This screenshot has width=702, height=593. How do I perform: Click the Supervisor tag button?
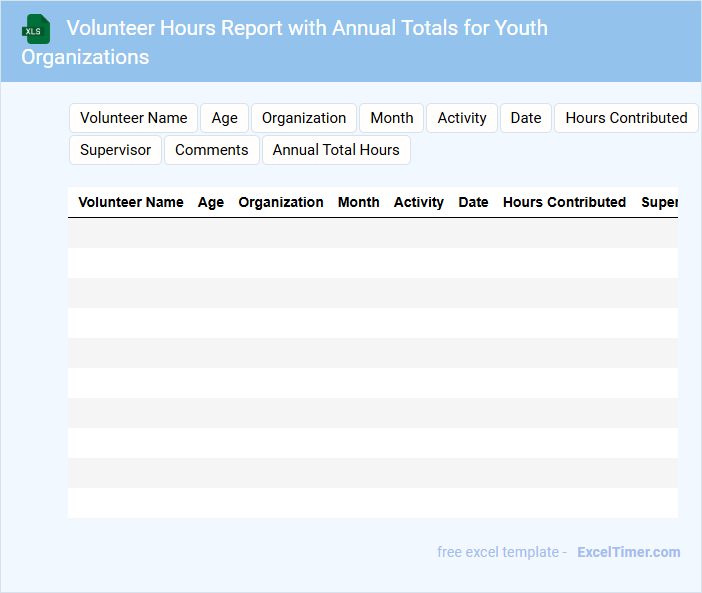pos(116,150)
